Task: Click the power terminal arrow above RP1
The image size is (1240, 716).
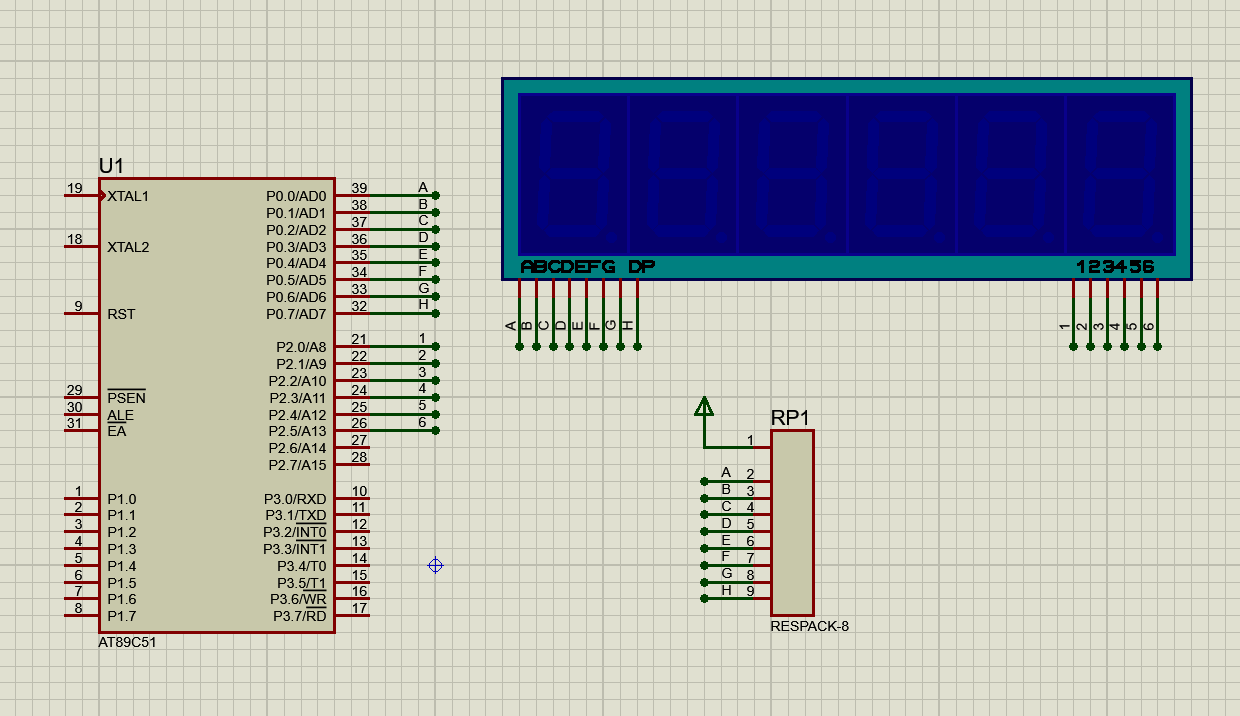Action: pyautogui.click(x=704, y=406)
